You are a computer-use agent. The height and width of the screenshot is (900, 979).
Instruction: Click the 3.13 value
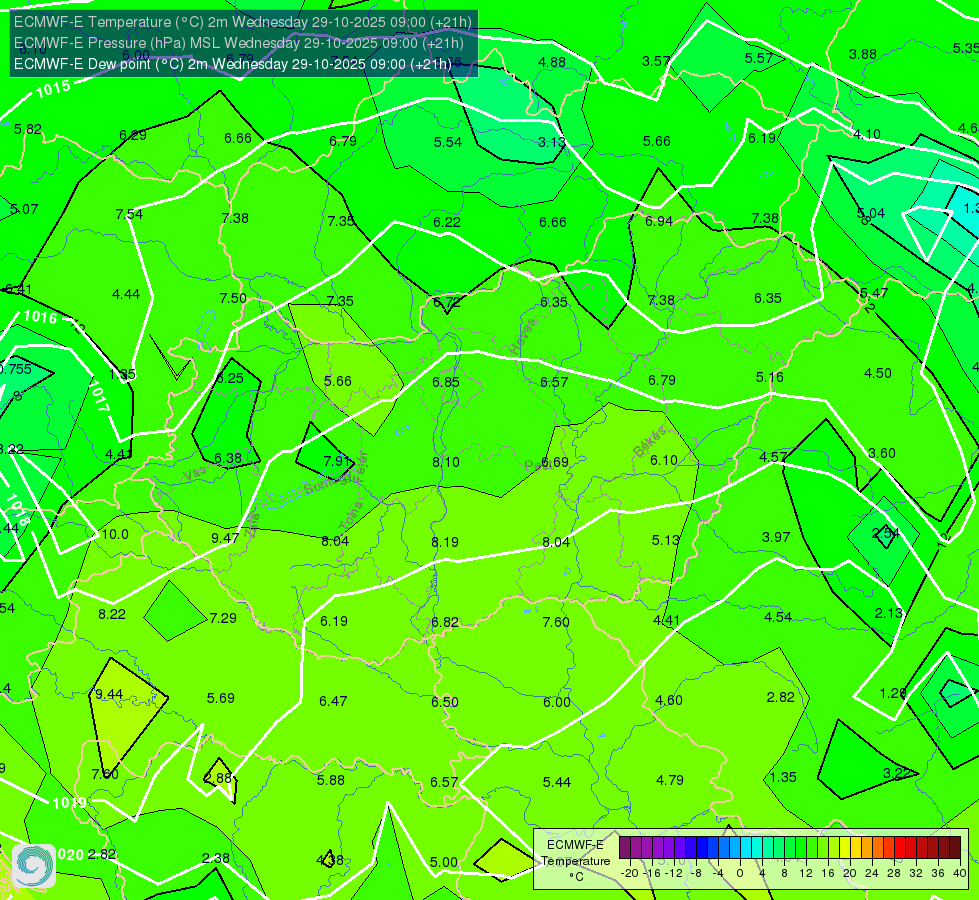(552, 142)
